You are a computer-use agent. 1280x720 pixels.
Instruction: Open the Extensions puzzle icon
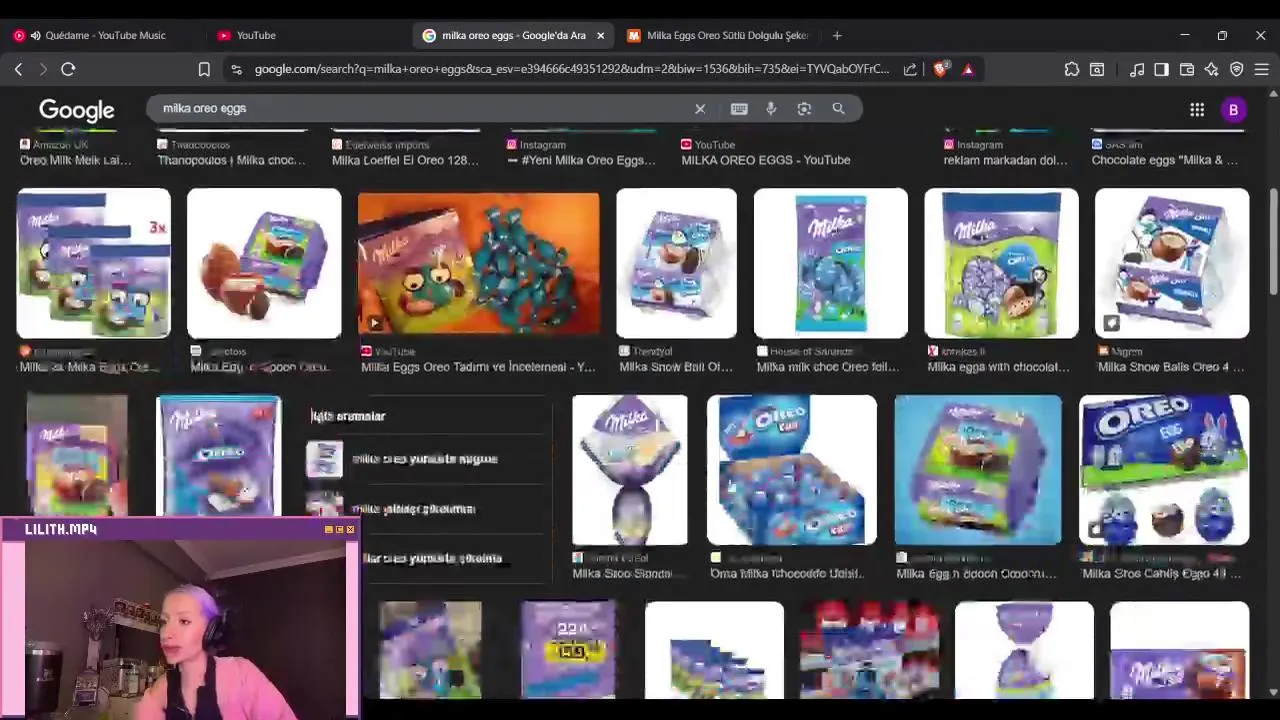tap(1072, 69)
